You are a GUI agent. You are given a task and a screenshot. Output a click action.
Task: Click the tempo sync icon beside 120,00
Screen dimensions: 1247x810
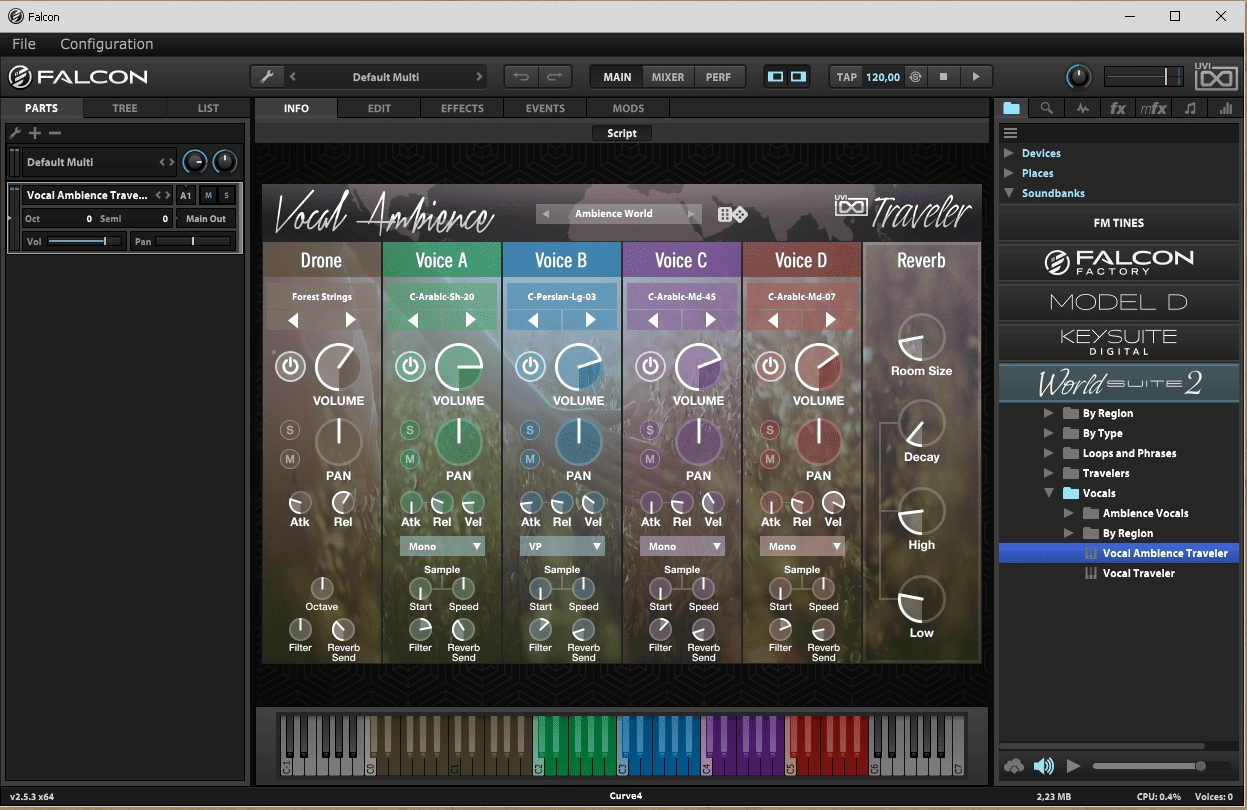point(914,77)
